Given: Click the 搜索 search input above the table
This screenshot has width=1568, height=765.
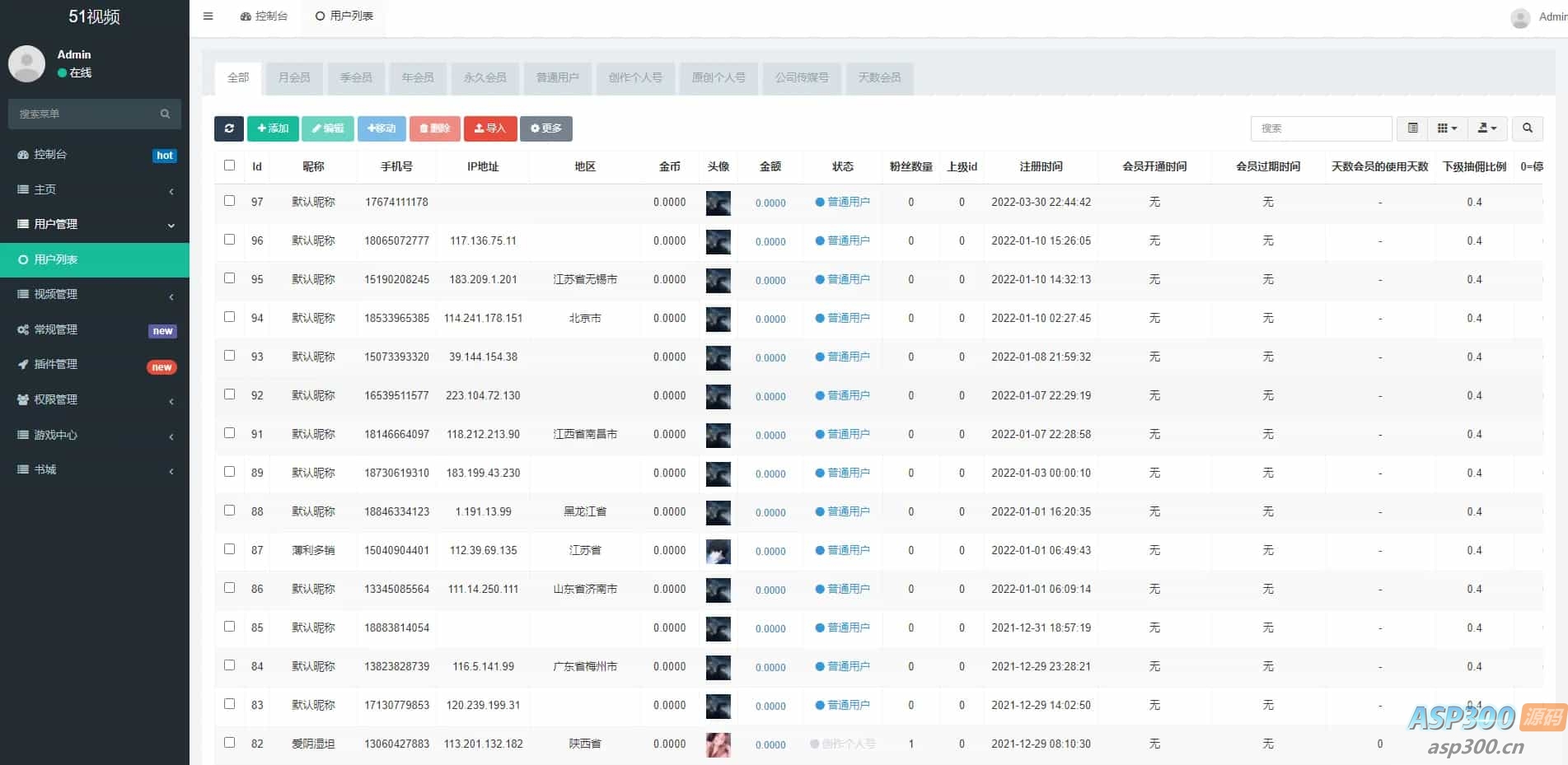Looking at the screenshot, I should (1321, 128).
